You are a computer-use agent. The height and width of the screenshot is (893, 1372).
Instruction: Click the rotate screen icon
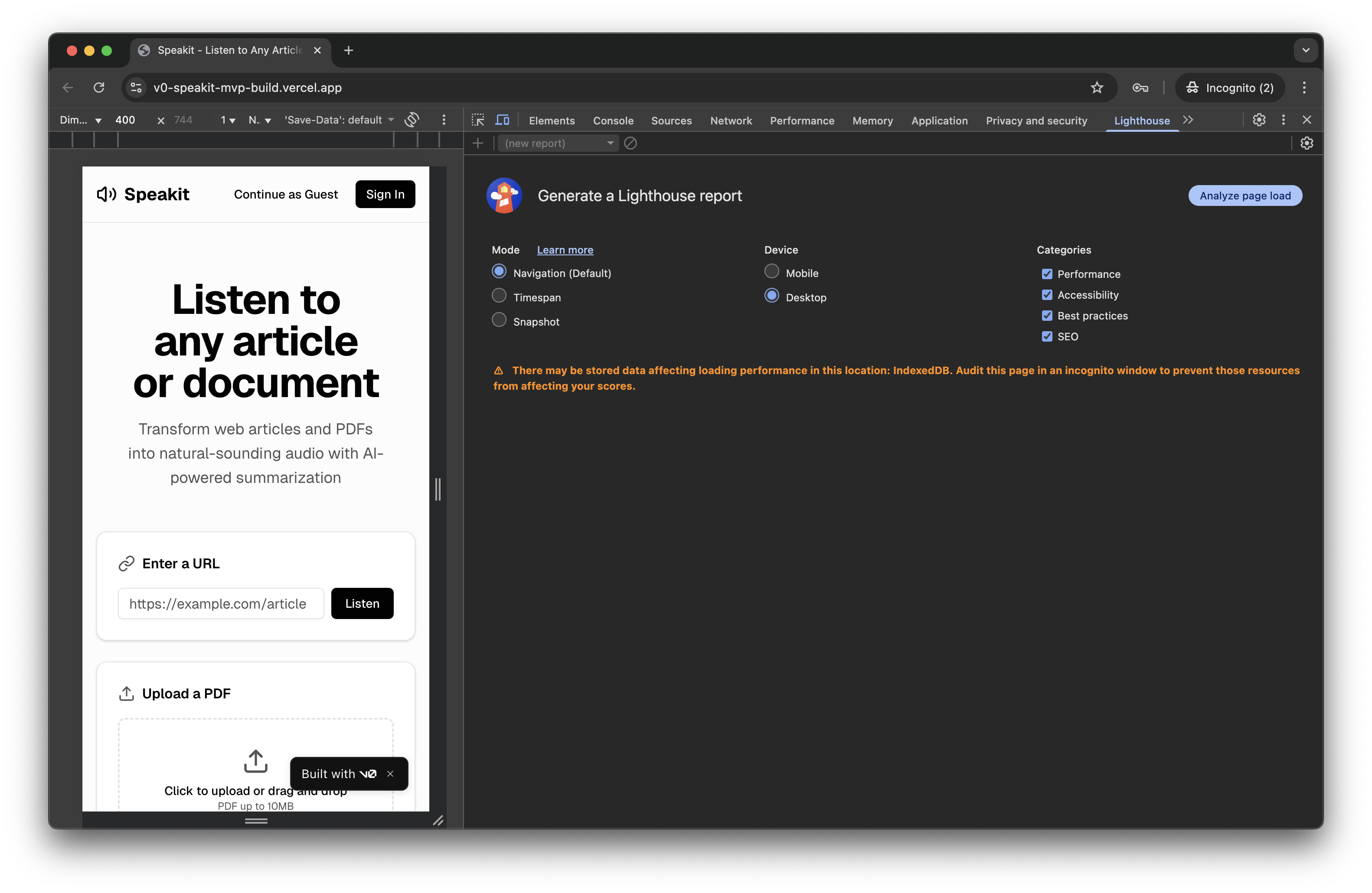click(x=412, y=120)
